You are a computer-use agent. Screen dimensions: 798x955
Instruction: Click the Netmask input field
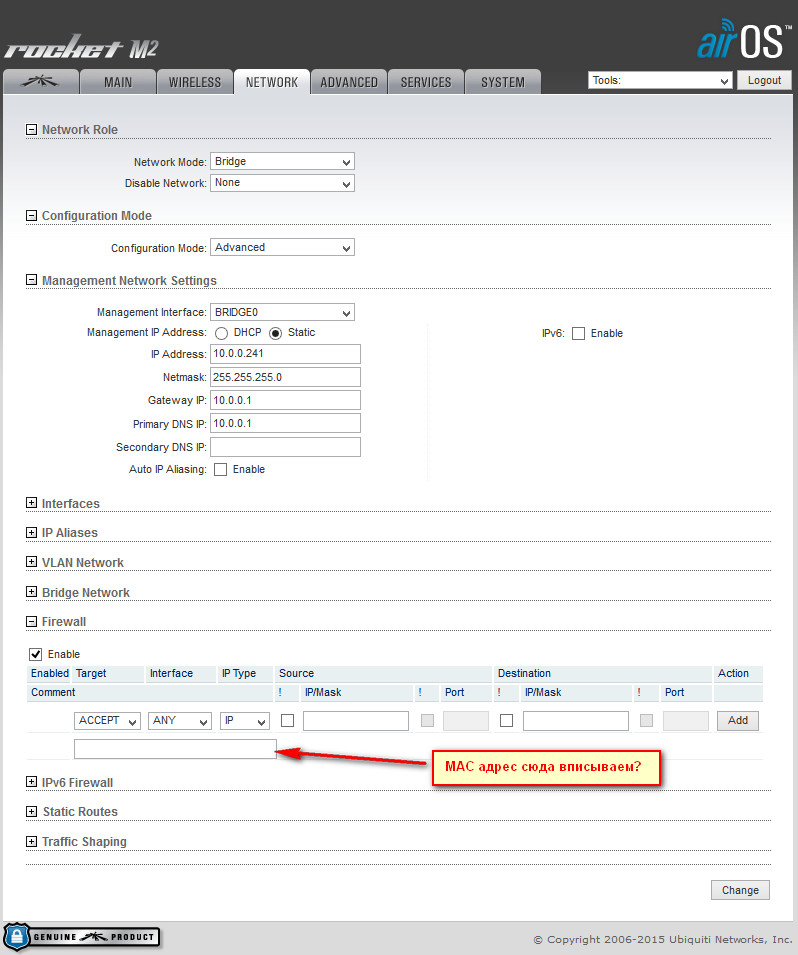(x=285, y=377)
